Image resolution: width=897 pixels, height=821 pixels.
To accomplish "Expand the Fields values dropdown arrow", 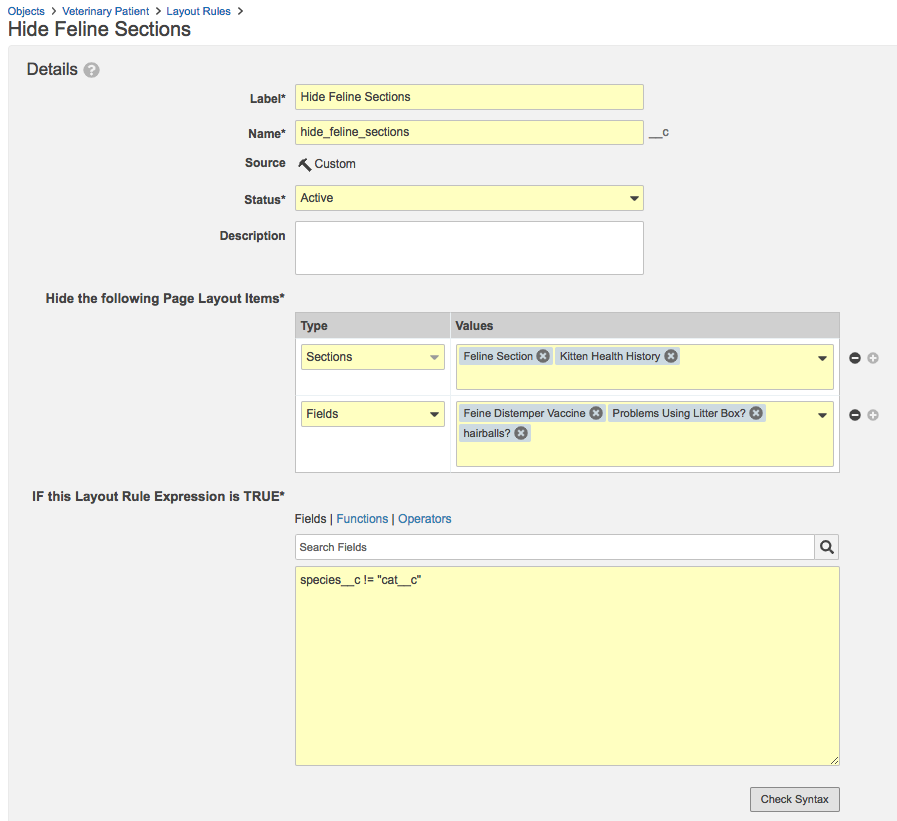I will (822, 416).
